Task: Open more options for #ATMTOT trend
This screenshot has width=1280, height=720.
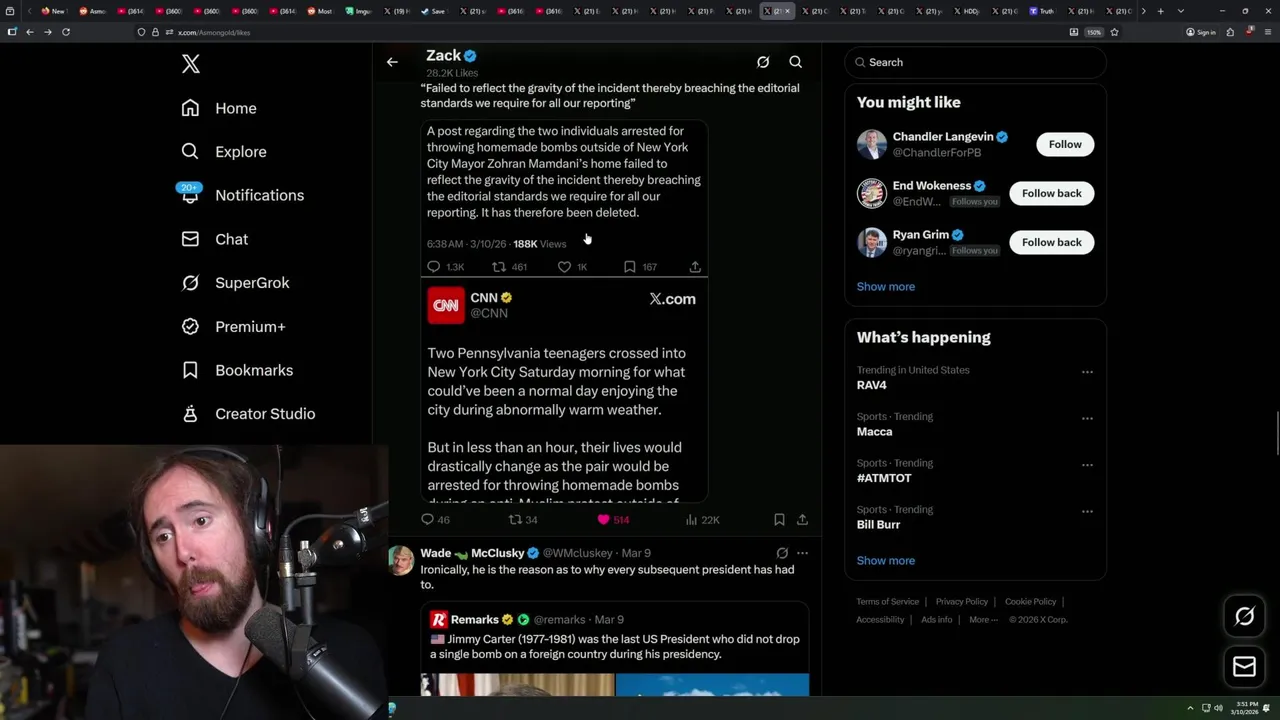Action: (x=1087, y=465)
